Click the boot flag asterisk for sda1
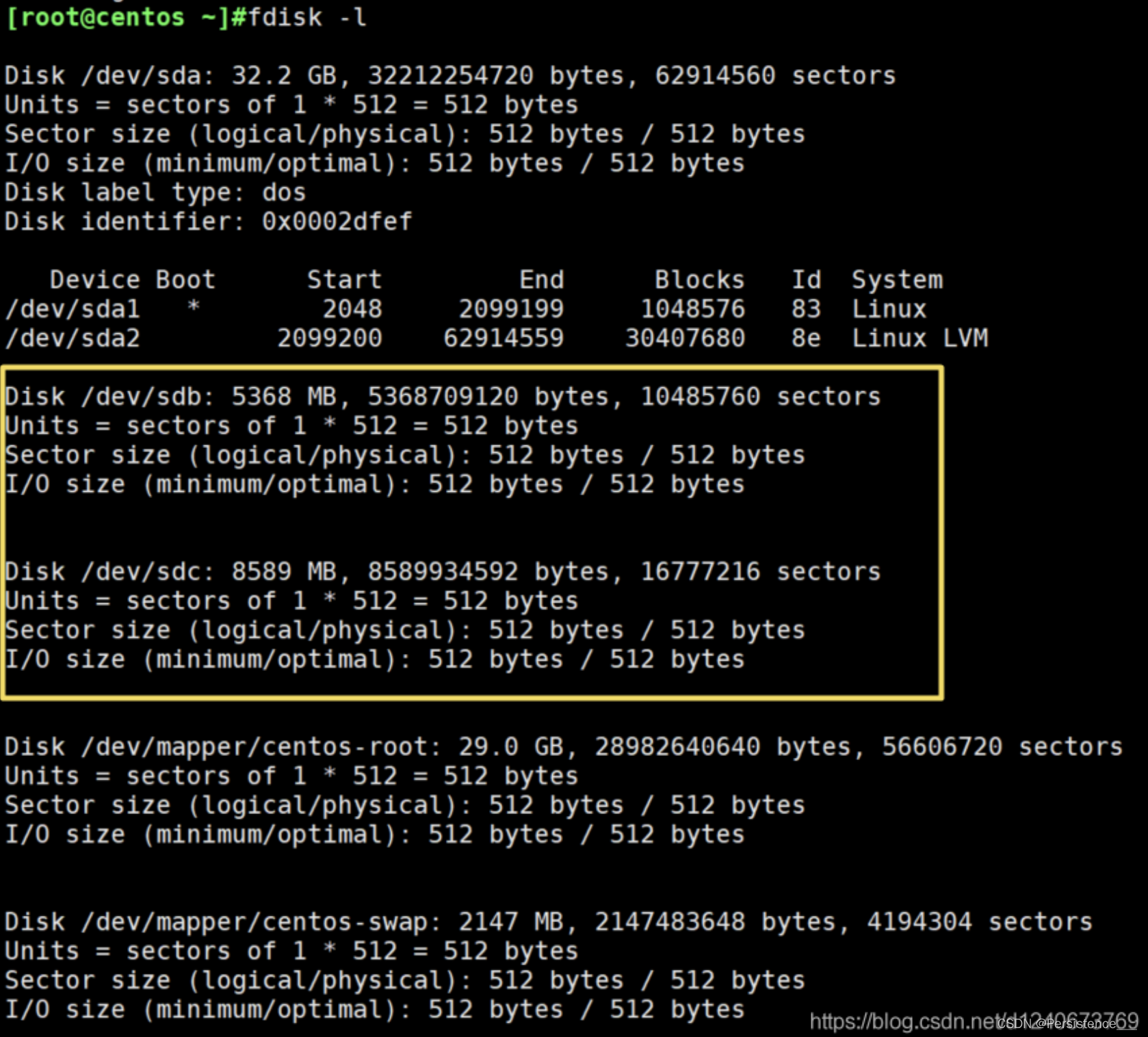 point(194,306)
